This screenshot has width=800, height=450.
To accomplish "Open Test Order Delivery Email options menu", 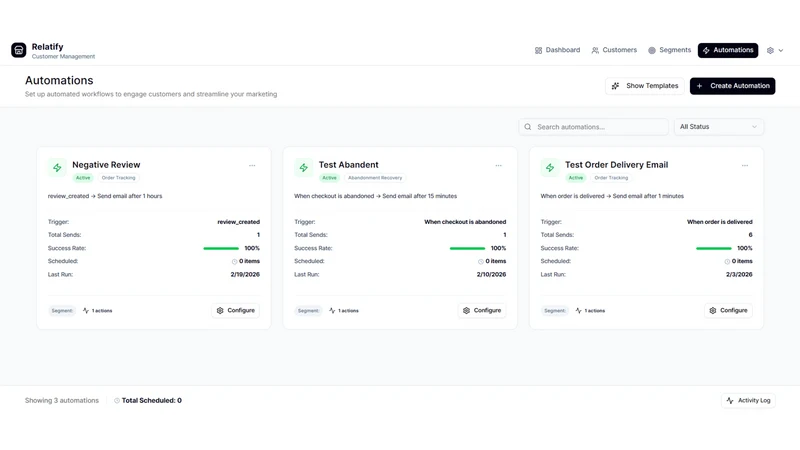I will (745, 165).
